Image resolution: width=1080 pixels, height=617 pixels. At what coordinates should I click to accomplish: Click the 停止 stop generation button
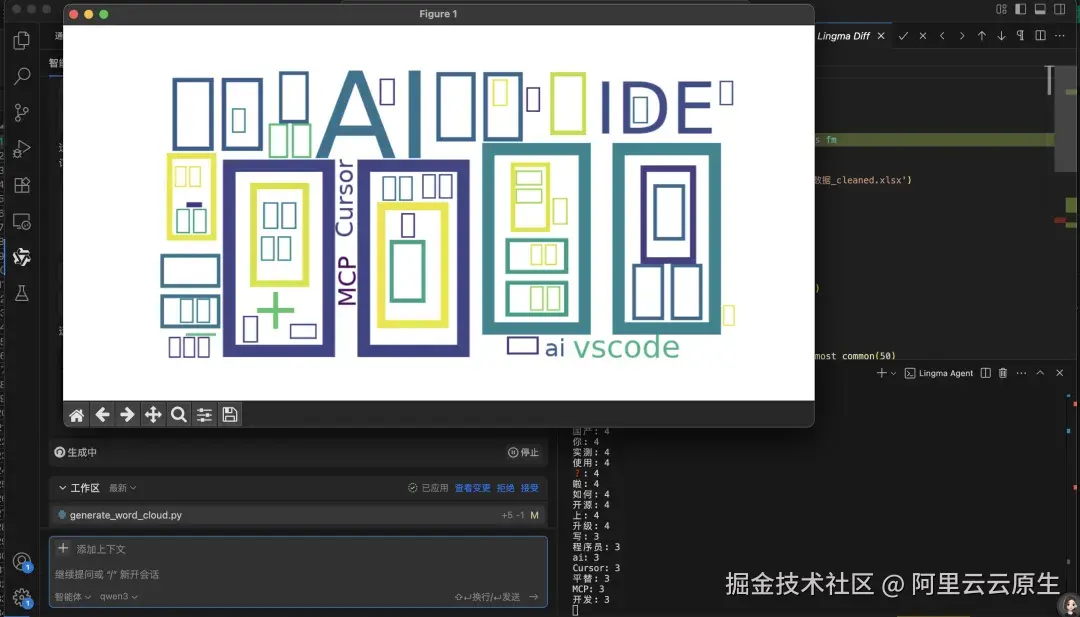point(523,452)
